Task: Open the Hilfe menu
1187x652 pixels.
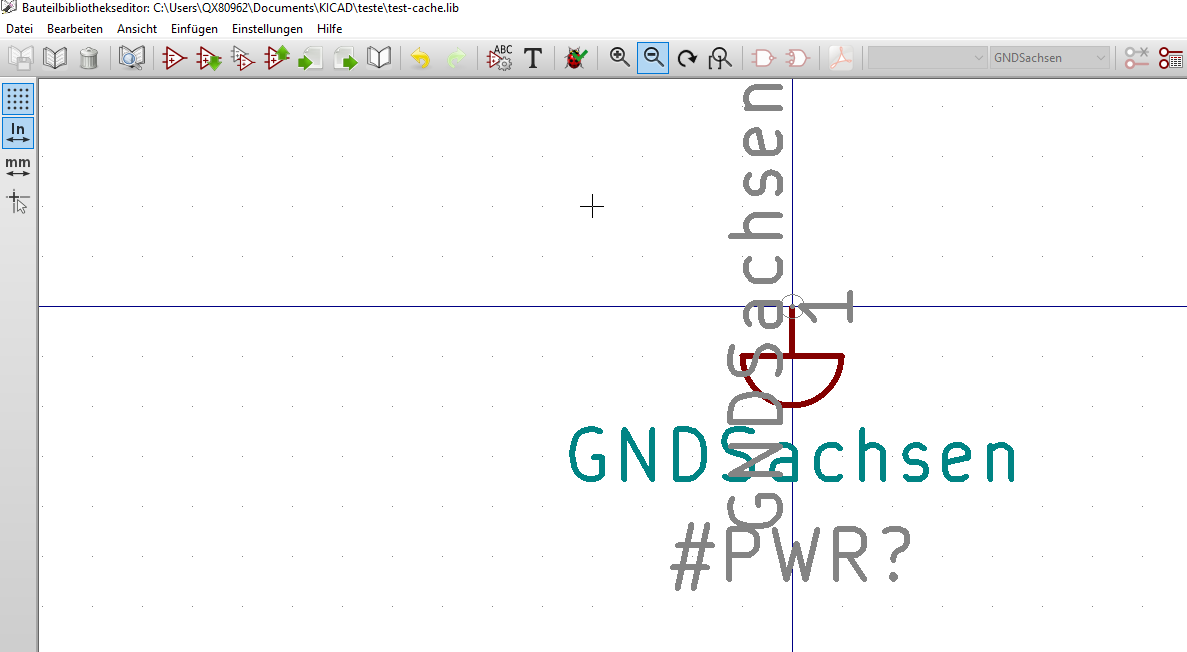Action: point(329,29)
